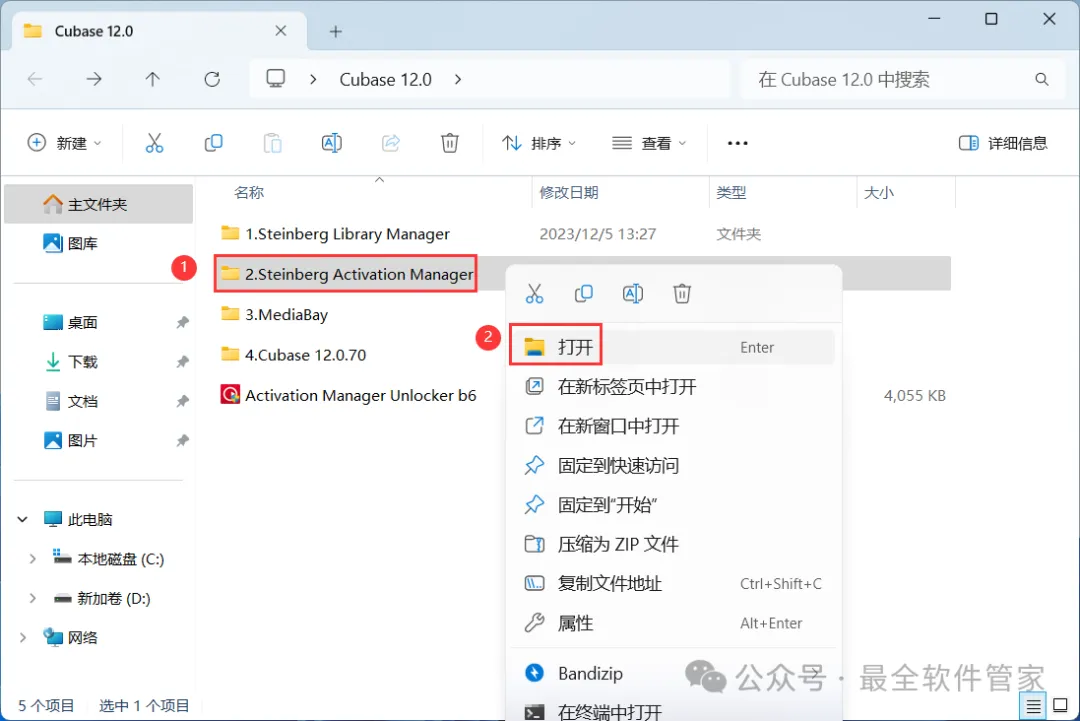
Task: Expand chevron after PC icon in address bar
Action: pyautogui.click(x=313, y=80)
